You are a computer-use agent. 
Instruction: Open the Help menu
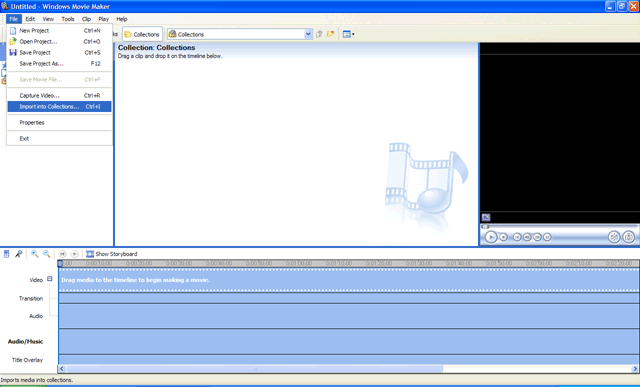[x=122, y=19]
